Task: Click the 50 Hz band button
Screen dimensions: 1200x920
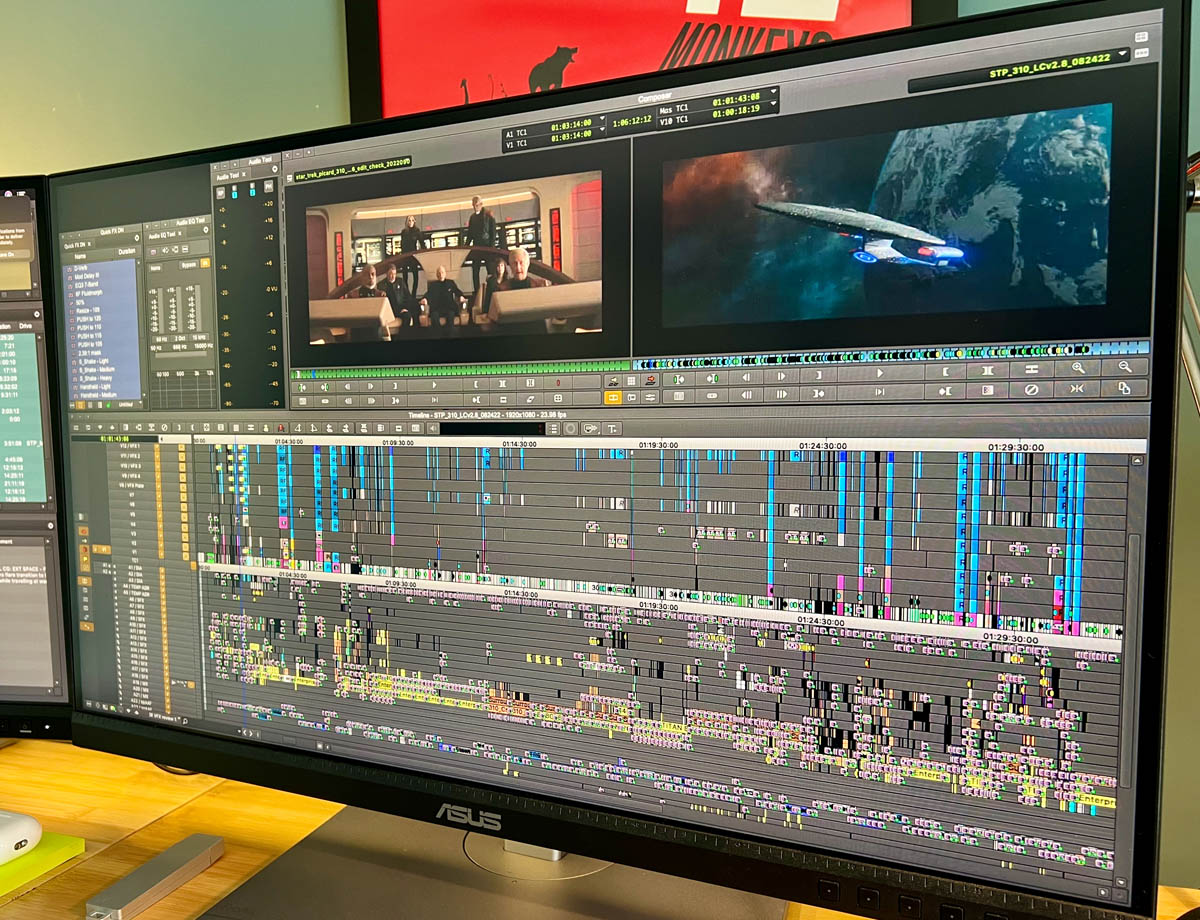Action: click(161, 338)
